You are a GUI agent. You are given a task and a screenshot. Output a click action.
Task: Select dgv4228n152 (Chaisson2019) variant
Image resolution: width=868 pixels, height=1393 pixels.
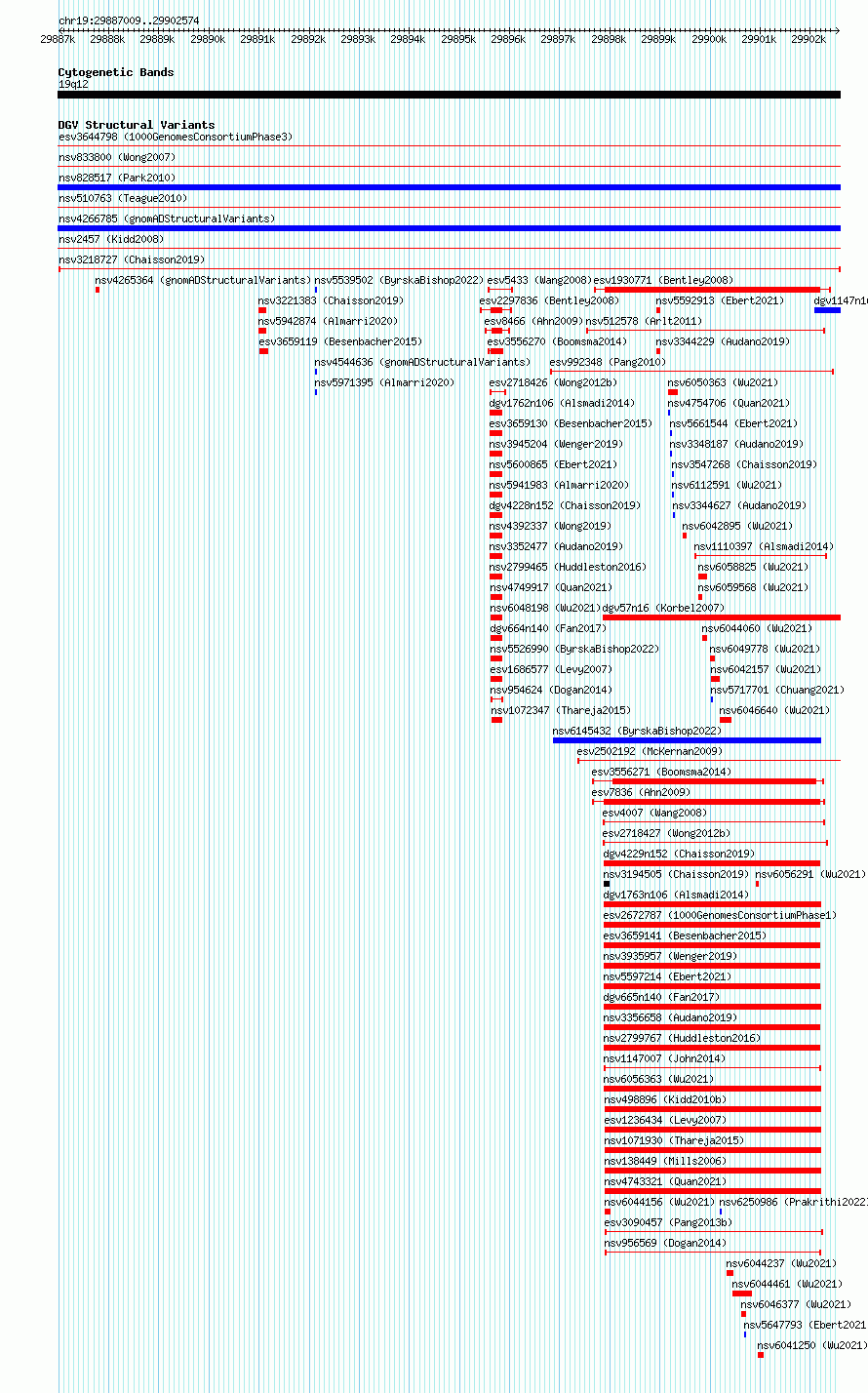click(566, 505)
